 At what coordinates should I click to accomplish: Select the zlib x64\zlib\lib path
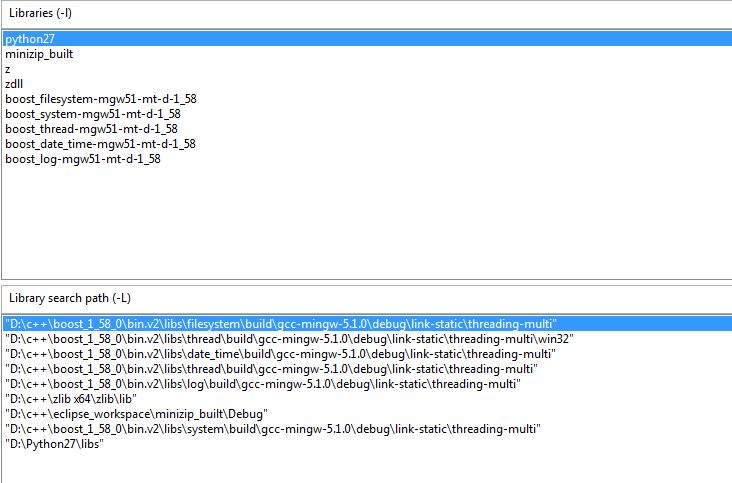pyautogui.click(x=71, y=399)
